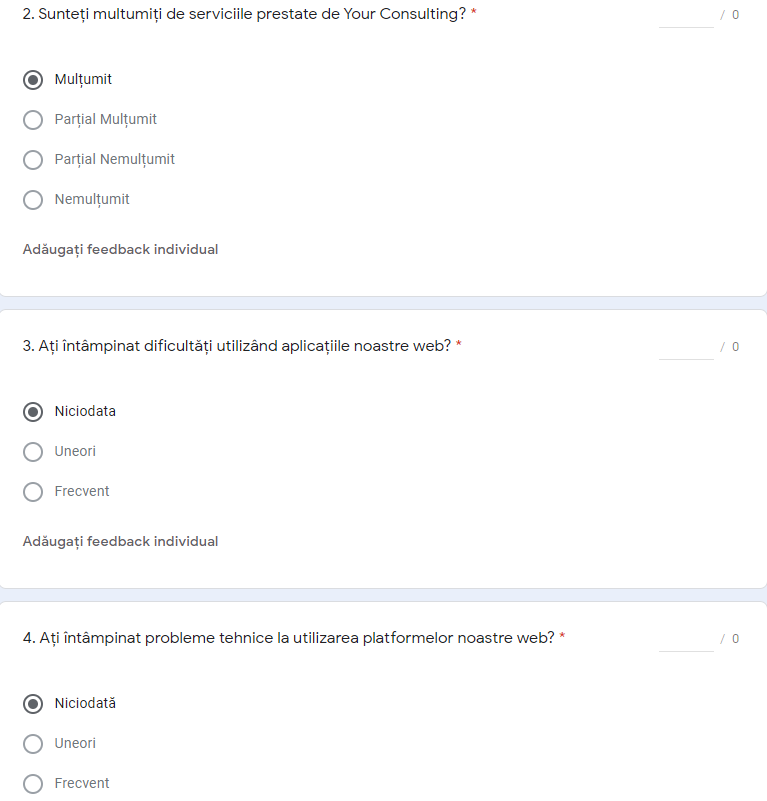
Task: Click question 4 title about probleme tehnice
Action: pos(288,638)
